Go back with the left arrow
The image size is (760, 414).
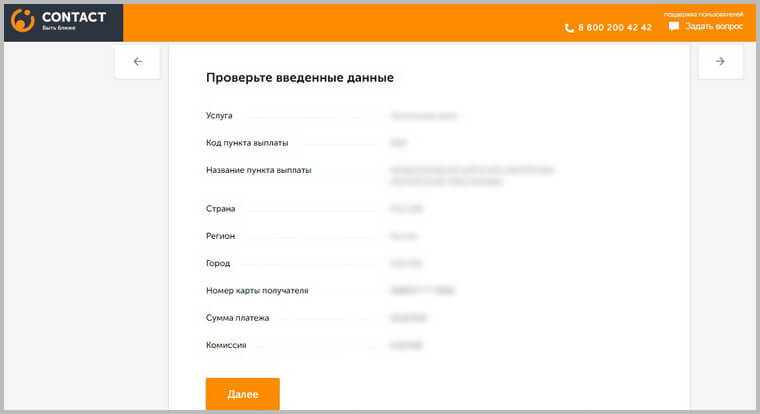tap(138, 62)
